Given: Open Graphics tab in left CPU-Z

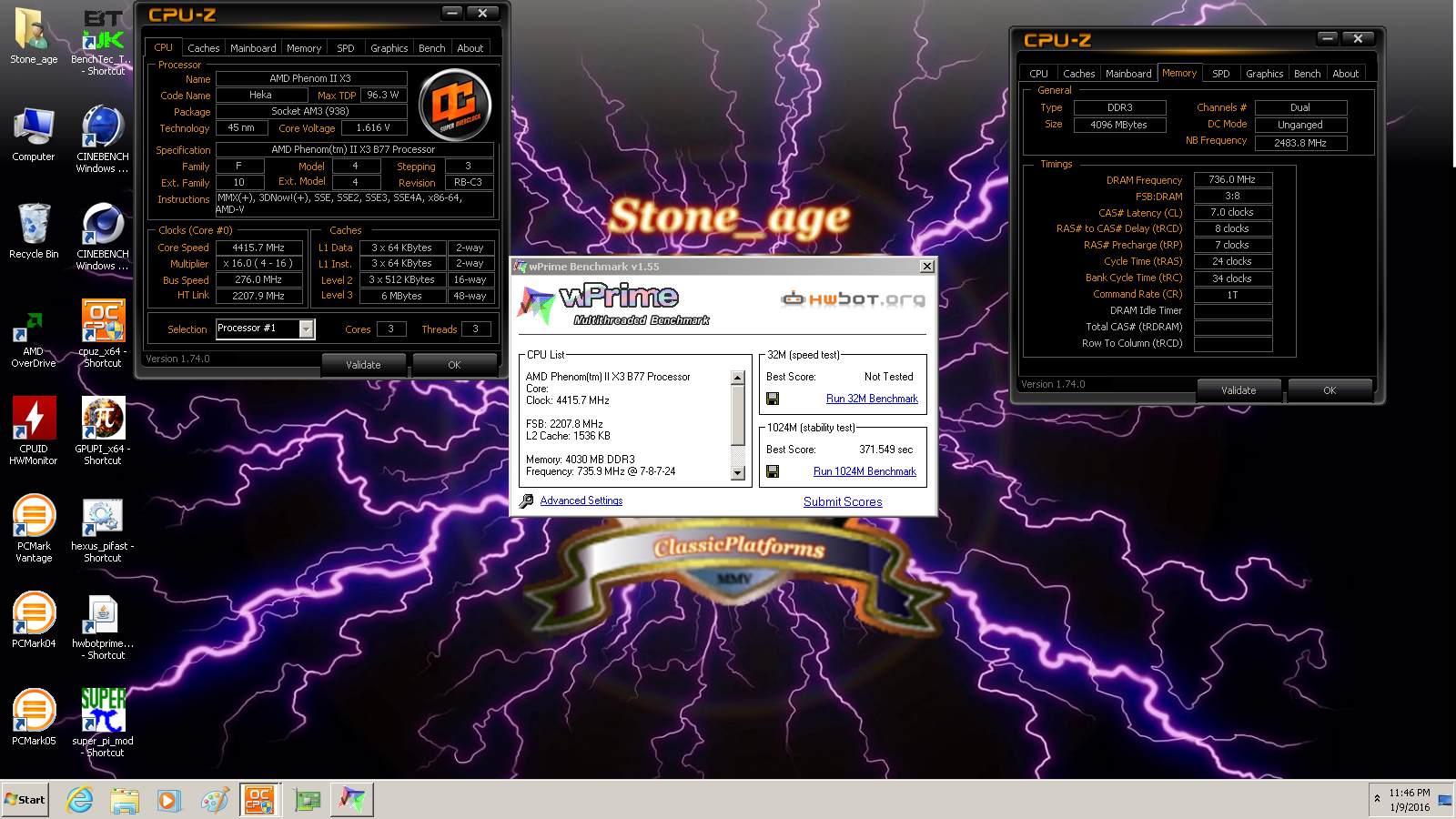Looking at the screenshot, I should click(389, 48).
